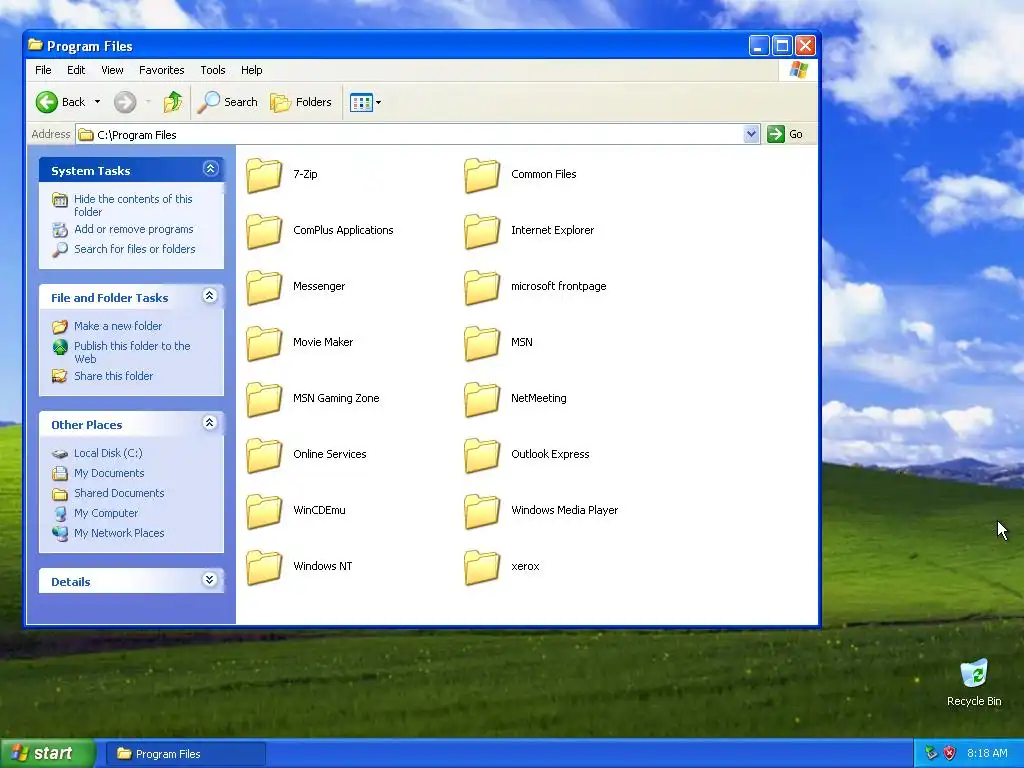Click the Program Files taskbar button

click(x=186, y=754)
